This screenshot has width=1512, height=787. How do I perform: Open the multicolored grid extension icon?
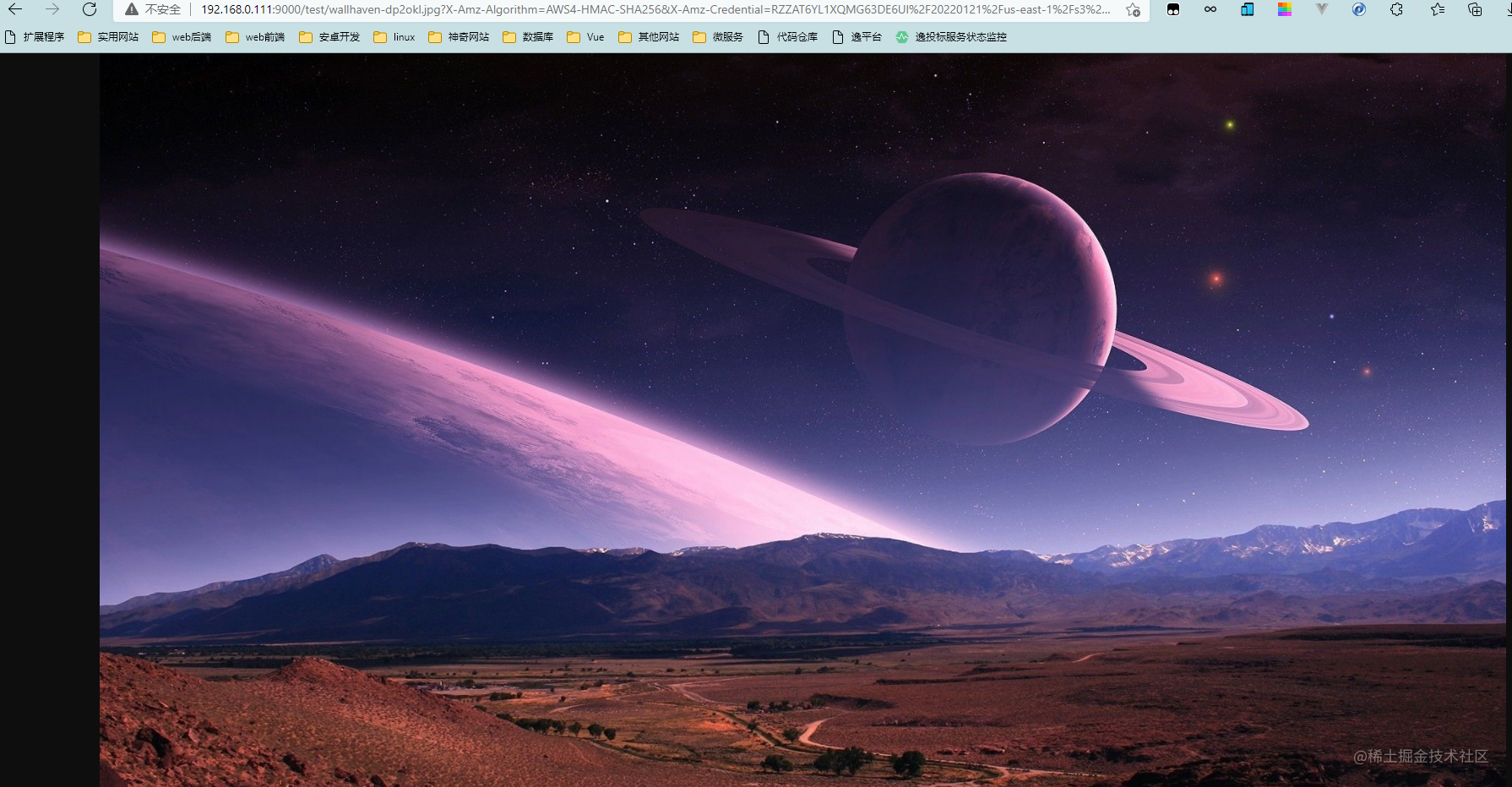coord(1285,9)
